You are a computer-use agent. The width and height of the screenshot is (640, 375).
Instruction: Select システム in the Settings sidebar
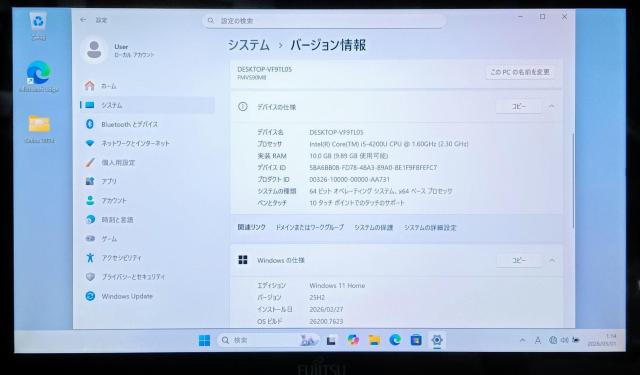tap(147, 105)
